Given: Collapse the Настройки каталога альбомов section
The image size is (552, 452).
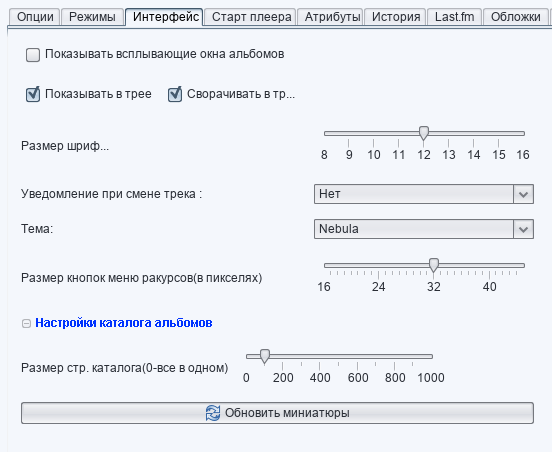Looking at the screenshot, I should (26, 324).
